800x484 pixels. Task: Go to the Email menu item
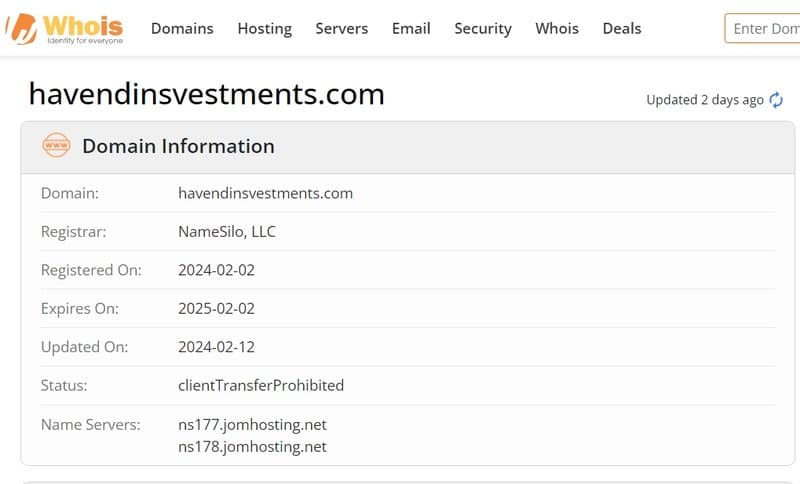[x=411, y=29]
